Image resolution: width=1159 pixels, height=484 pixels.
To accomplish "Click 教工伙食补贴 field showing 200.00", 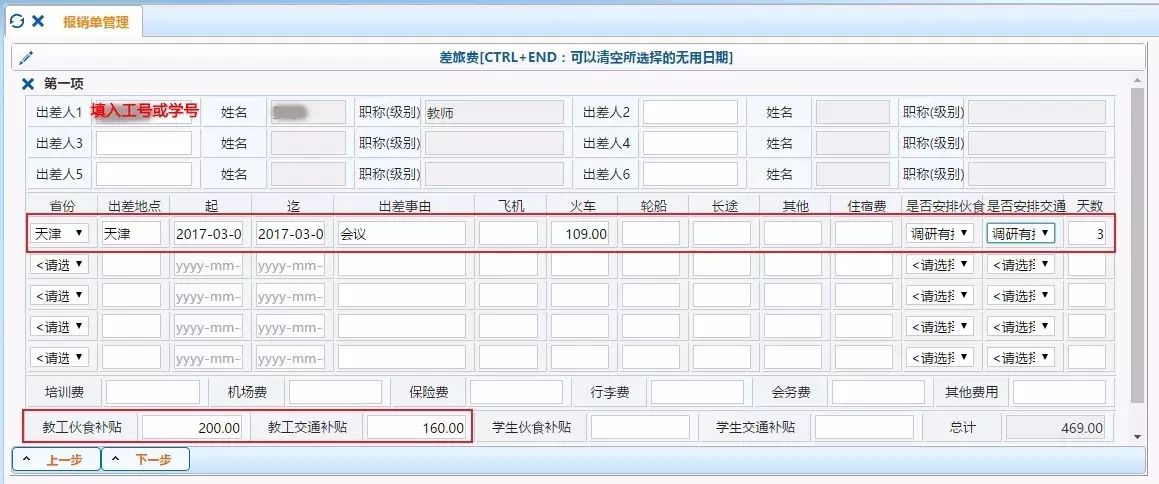I will (x=192, y=427).
